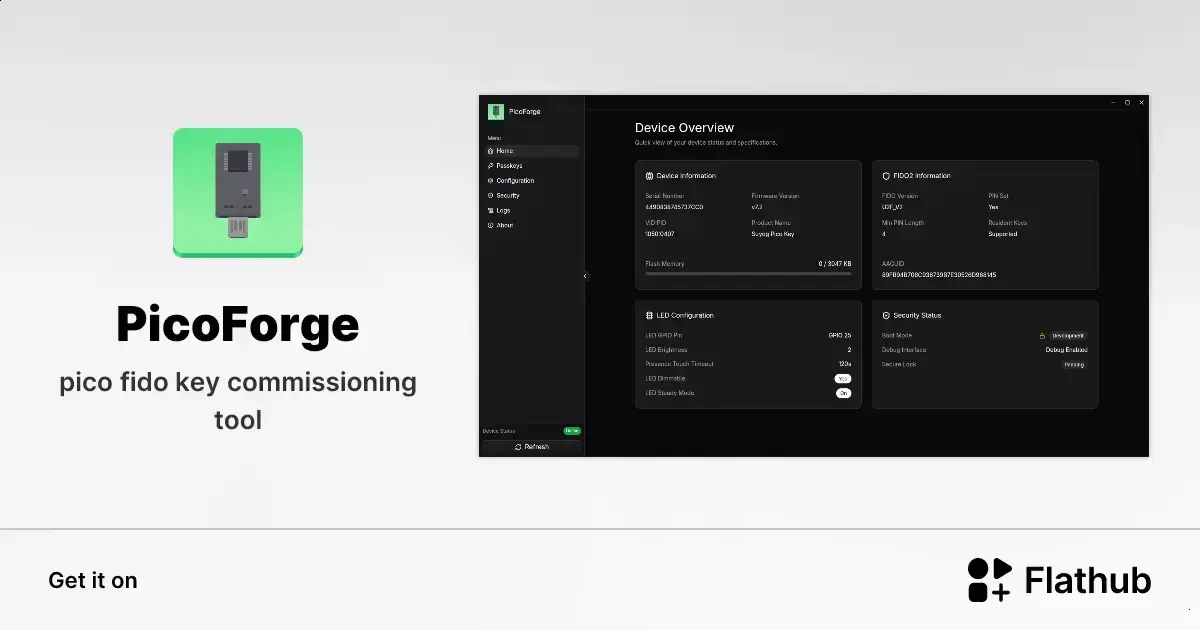
Task: Click the PIN Set value Yes
Action: (993, 207)
